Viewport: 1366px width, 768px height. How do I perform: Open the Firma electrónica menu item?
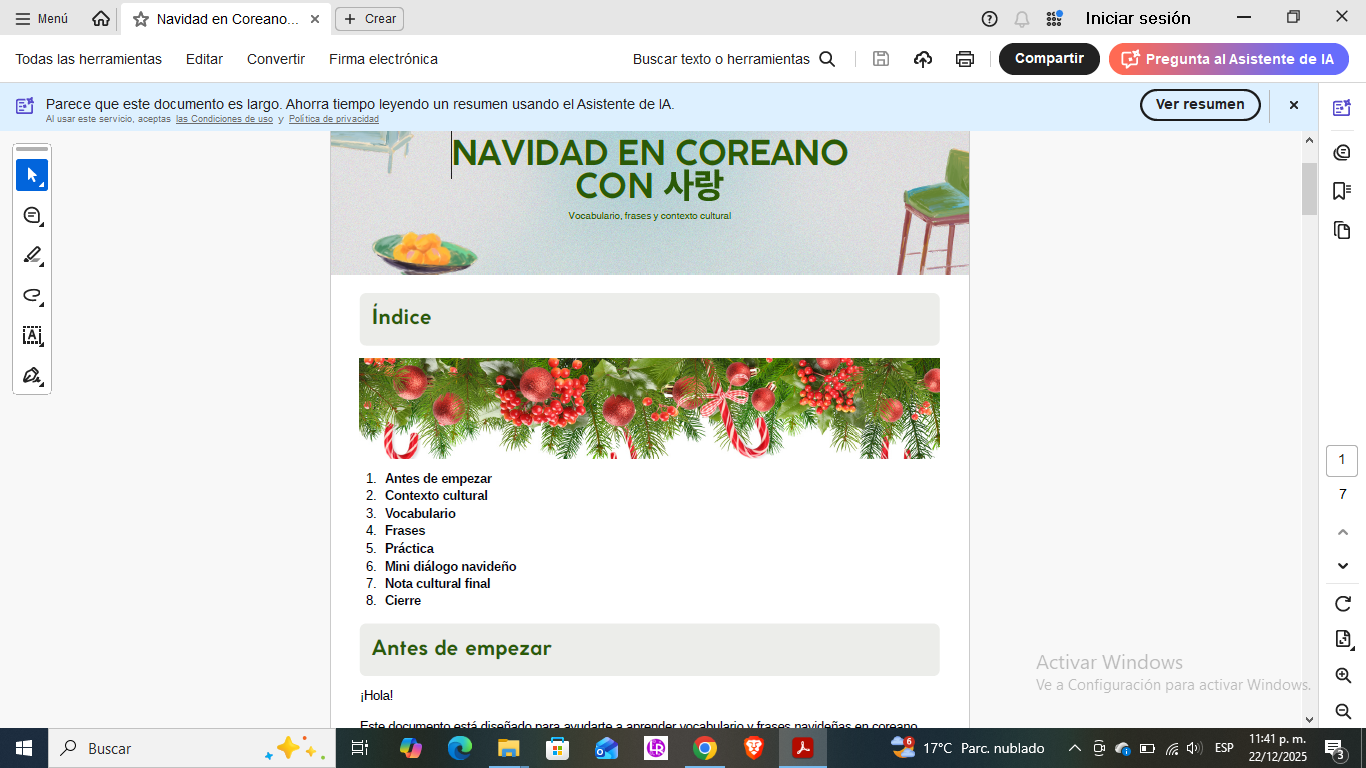click(383, 59)
